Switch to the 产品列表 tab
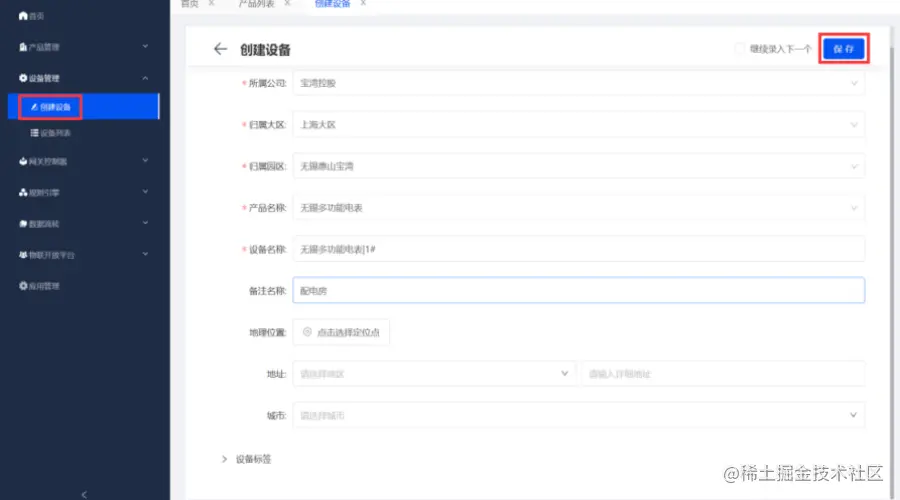 (x=257, y=3)
